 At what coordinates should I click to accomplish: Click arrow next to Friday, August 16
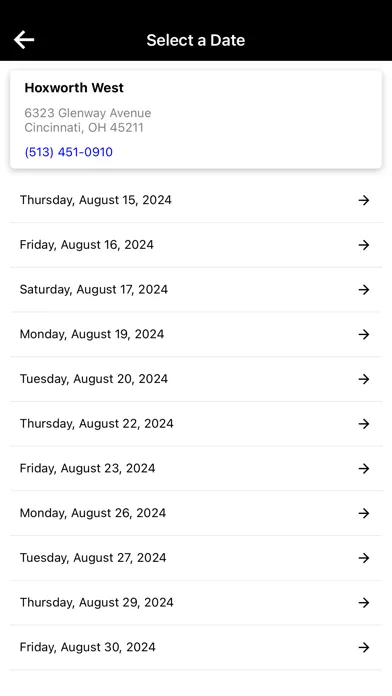pos(364,245)
